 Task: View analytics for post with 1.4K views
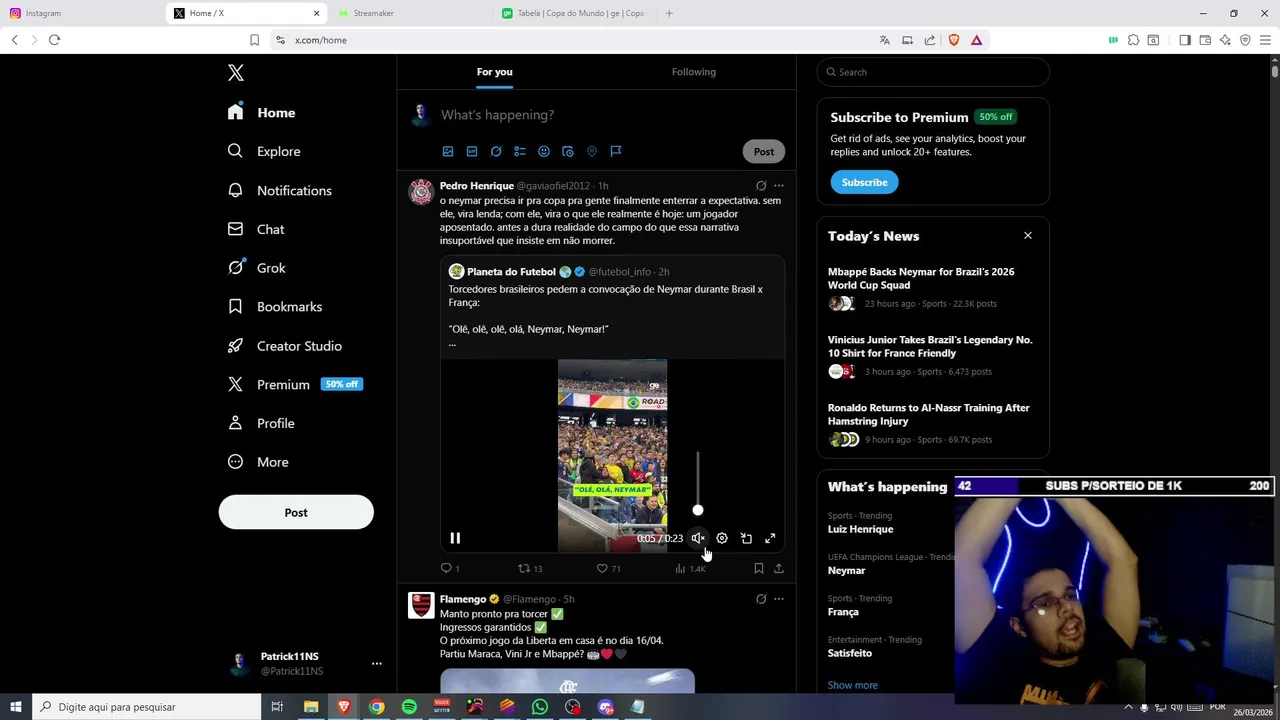pos(690,568)
